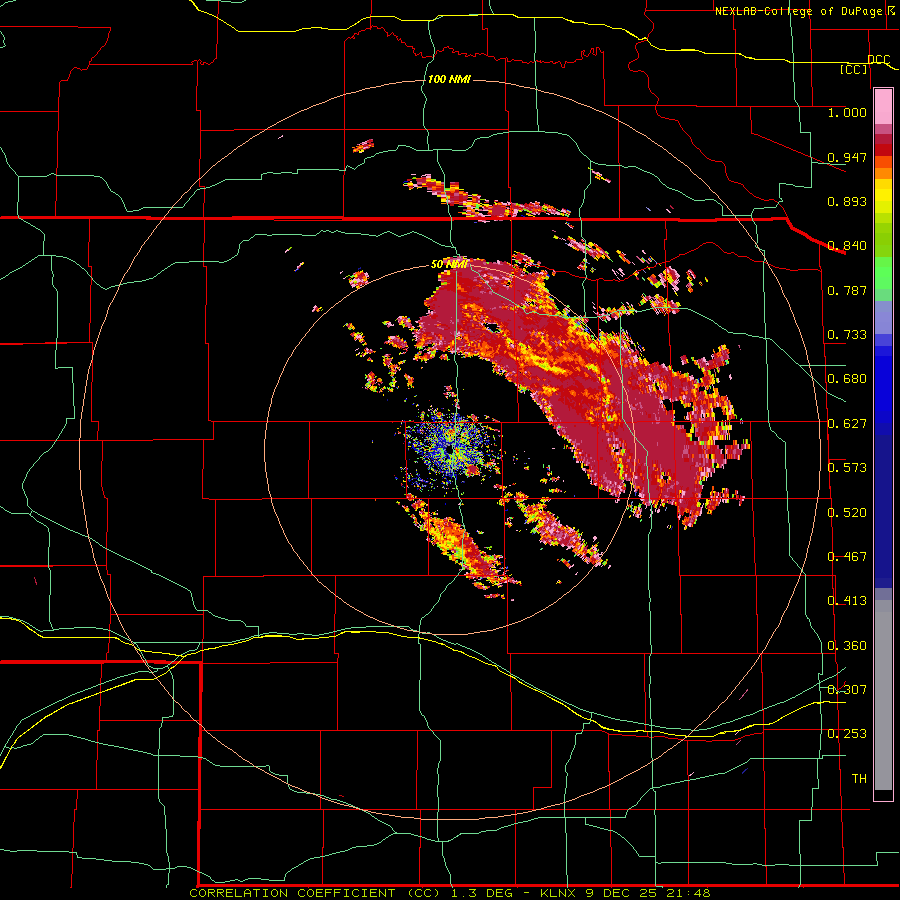900x900 pixels.
Task: Select the 0.947 legend value
Action: (847, 157)
